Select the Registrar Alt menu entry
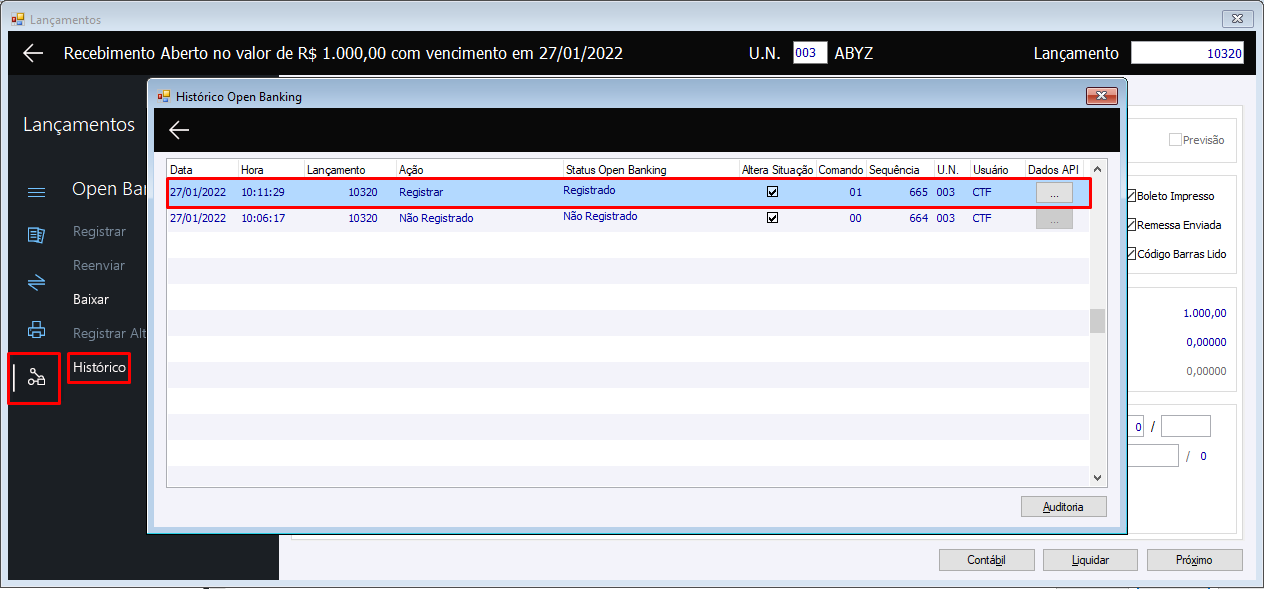The image size is (1264, 589). click(110, 333)
